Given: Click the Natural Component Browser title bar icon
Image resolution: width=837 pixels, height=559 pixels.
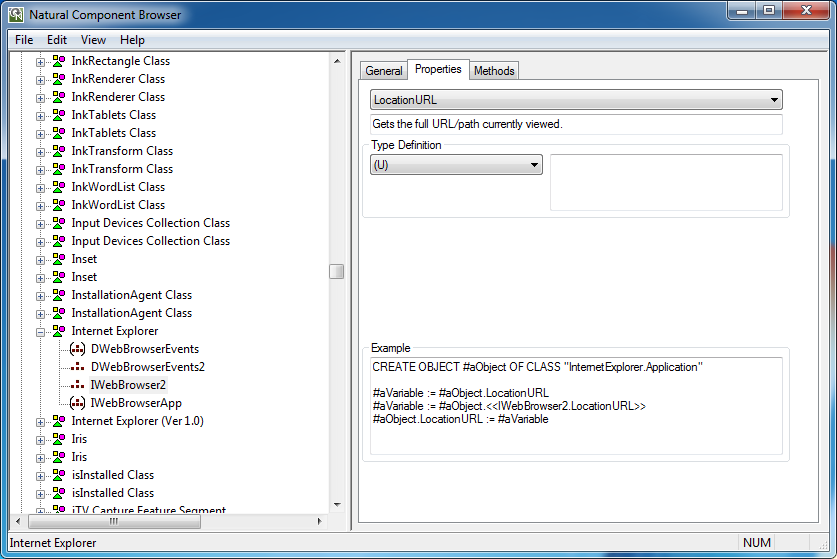Looking at the screenshot, I should tap(16, 14).
